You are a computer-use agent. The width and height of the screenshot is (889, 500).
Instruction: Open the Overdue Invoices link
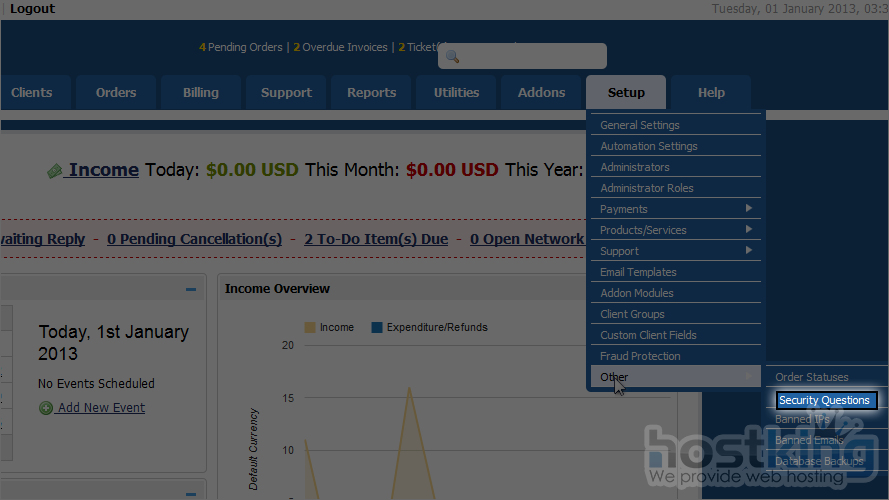coord(344,47)
